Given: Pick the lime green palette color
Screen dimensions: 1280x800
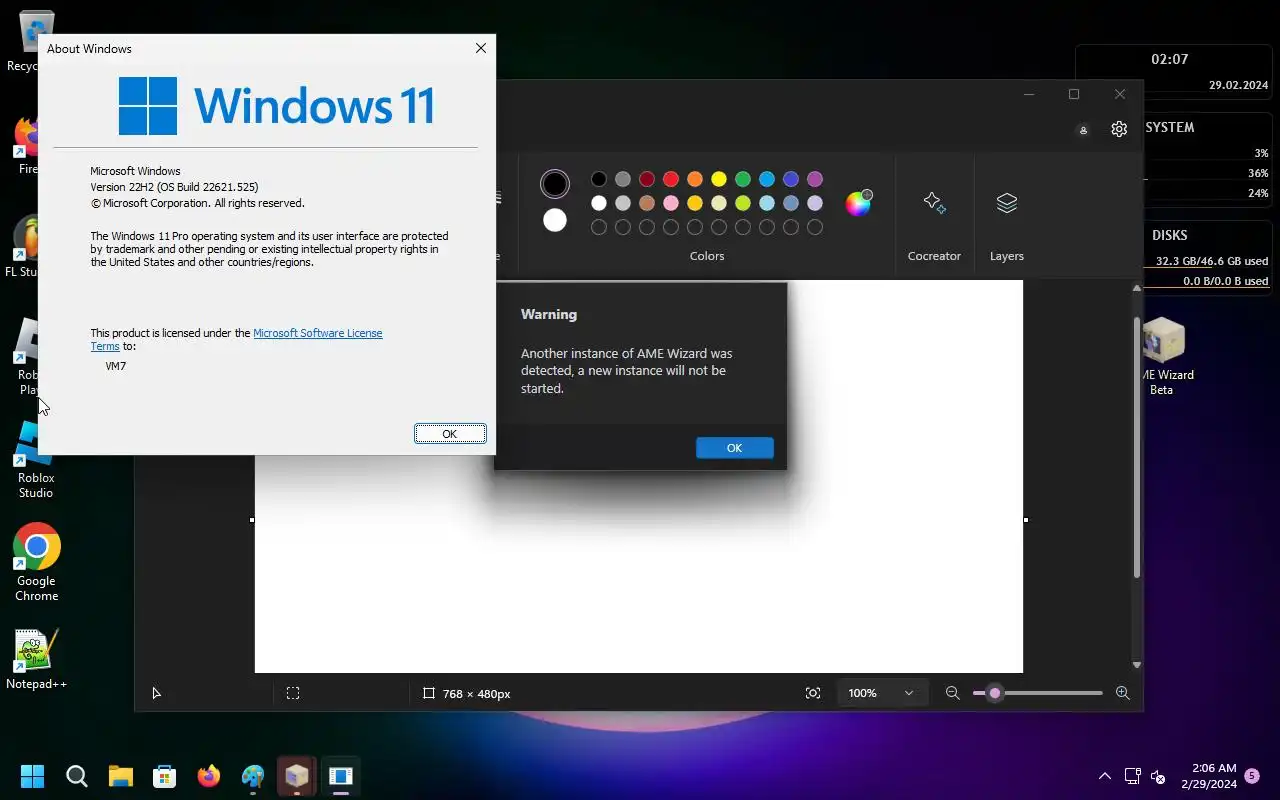Looking at the screenshot, I should [743, 203].
